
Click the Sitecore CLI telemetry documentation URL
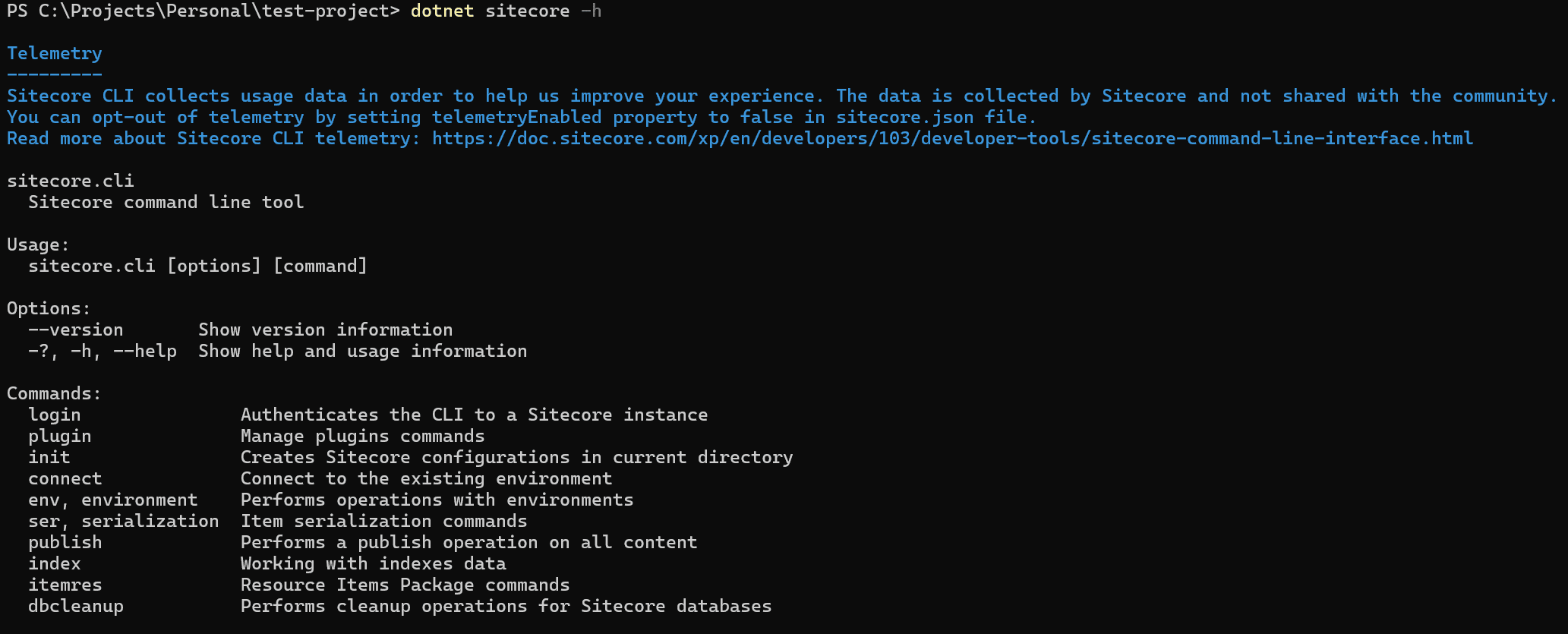952,138
